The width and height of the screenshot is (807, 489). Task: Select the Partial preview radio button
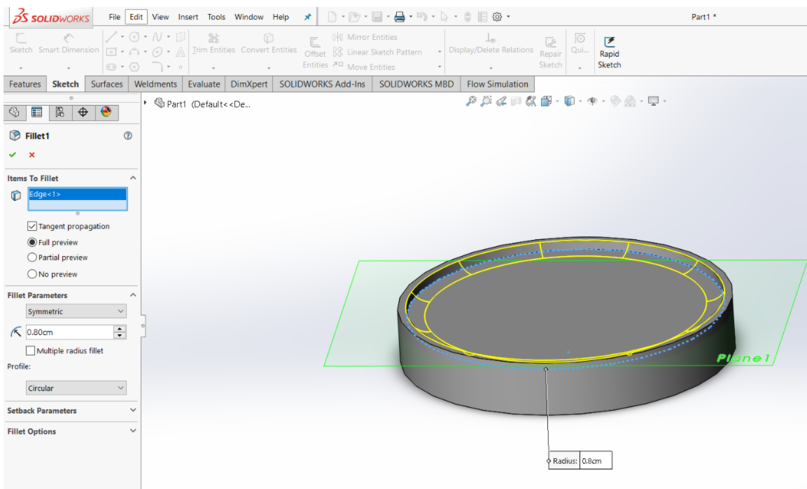pos(32,258)
